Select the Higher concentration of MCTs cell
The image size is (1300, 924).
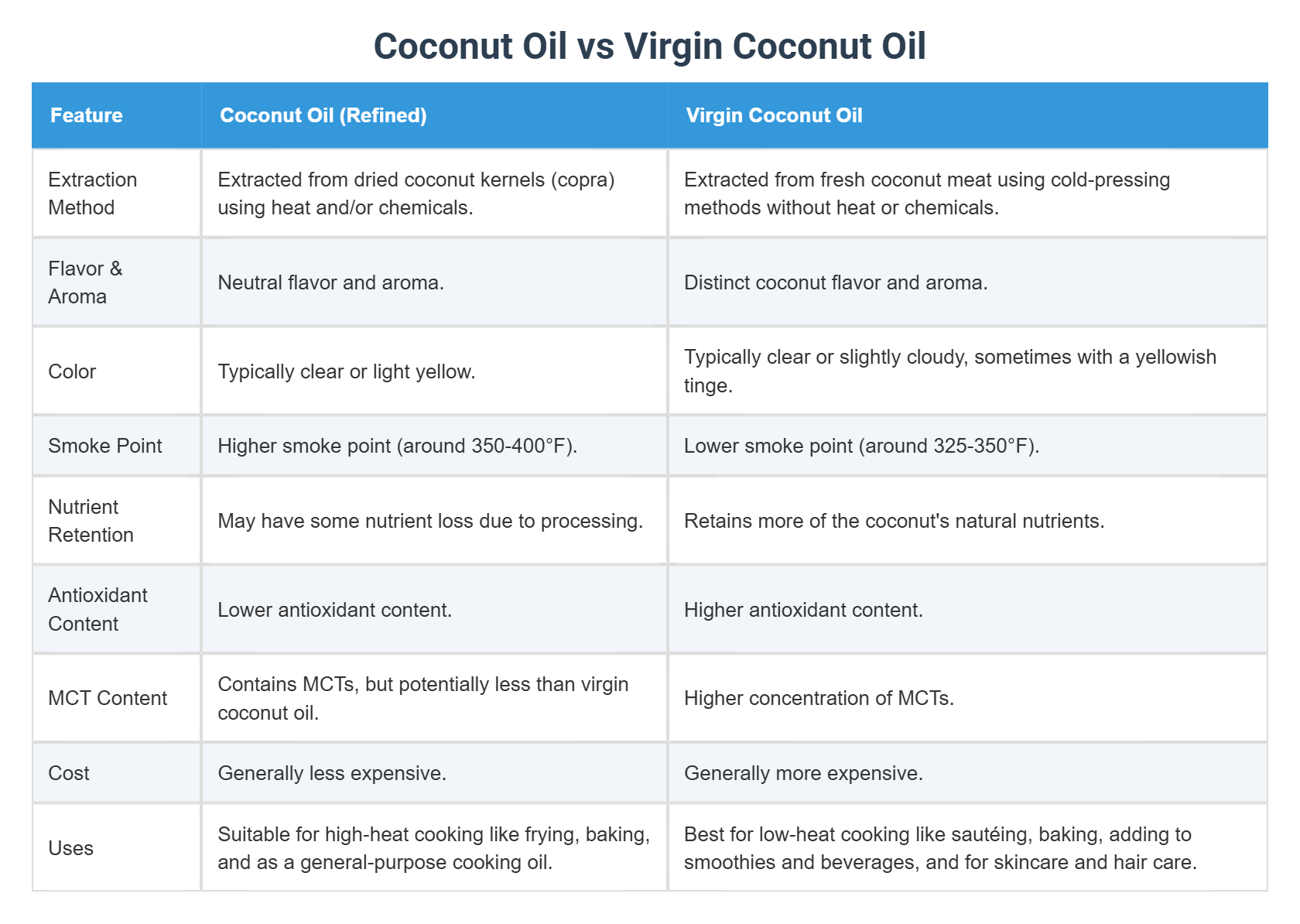968,698
